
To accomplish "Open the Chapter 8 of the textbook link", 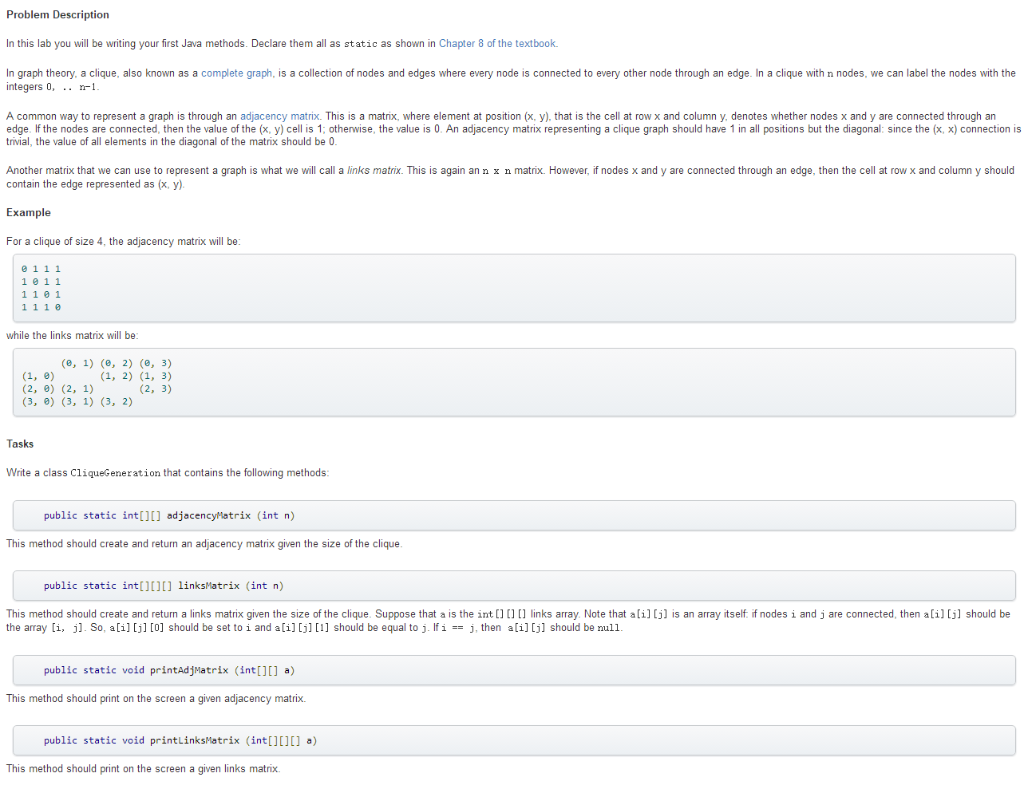I will pos(498,43).
